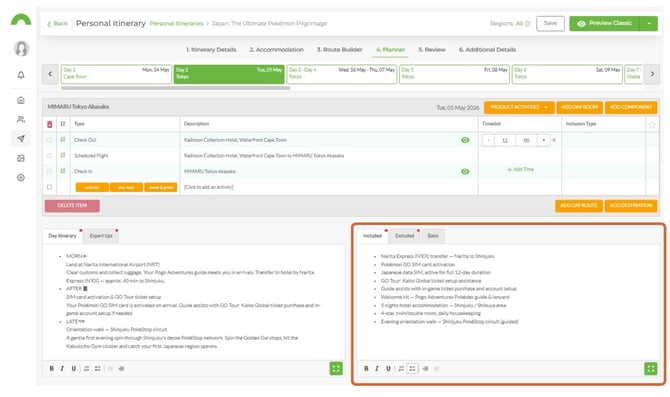This screenshot has width=670, height=397.
Task: Apply bold in Day Itinerary editor
Action: click(x=52, y=368)
